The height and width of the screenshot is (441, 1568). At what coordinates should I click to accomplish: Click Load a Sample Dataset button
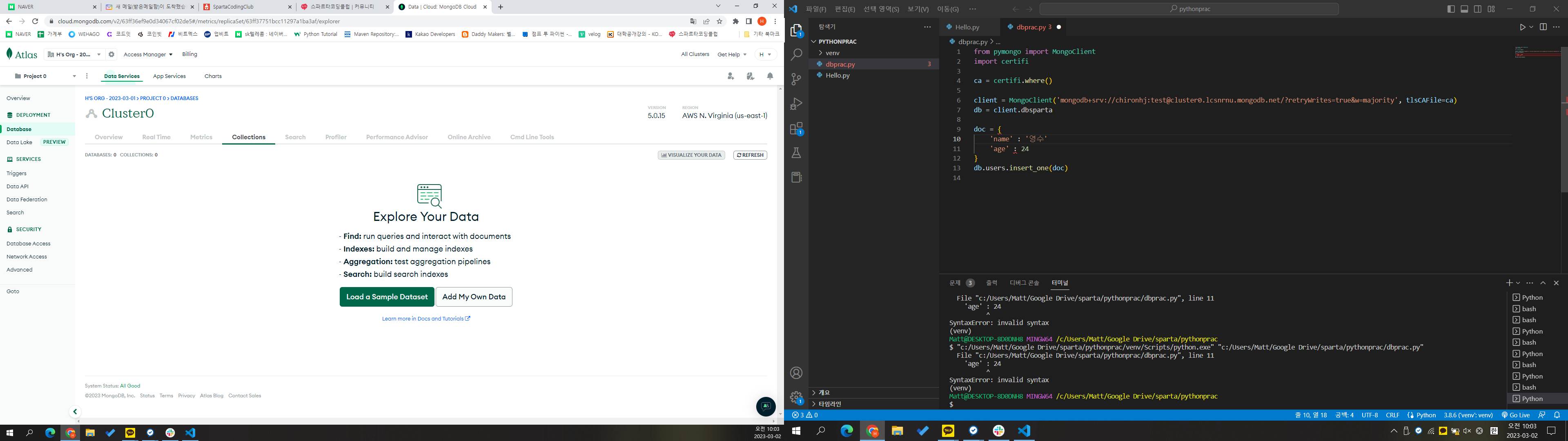pos(387,296)
